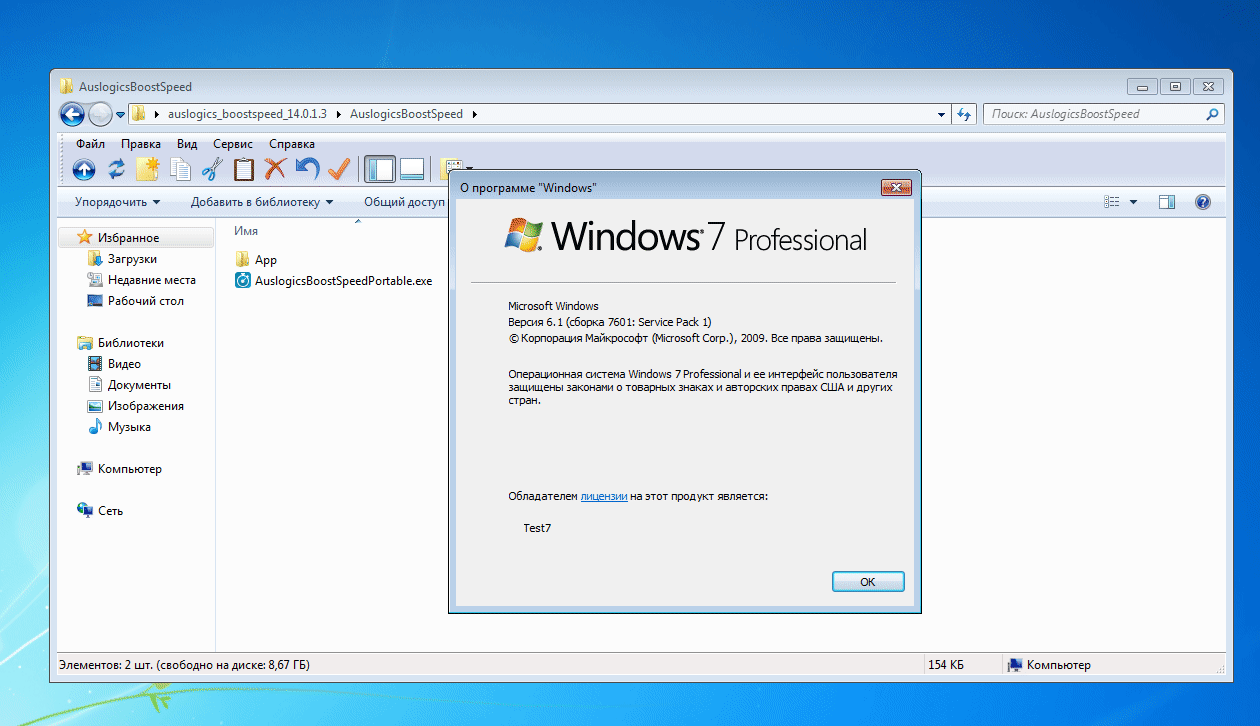Click the AuslogicsBoostSpeed breadcrumb segment
Image resolution: width=1260 pixels, height=726 pixels.
click(x=406, y=114)
